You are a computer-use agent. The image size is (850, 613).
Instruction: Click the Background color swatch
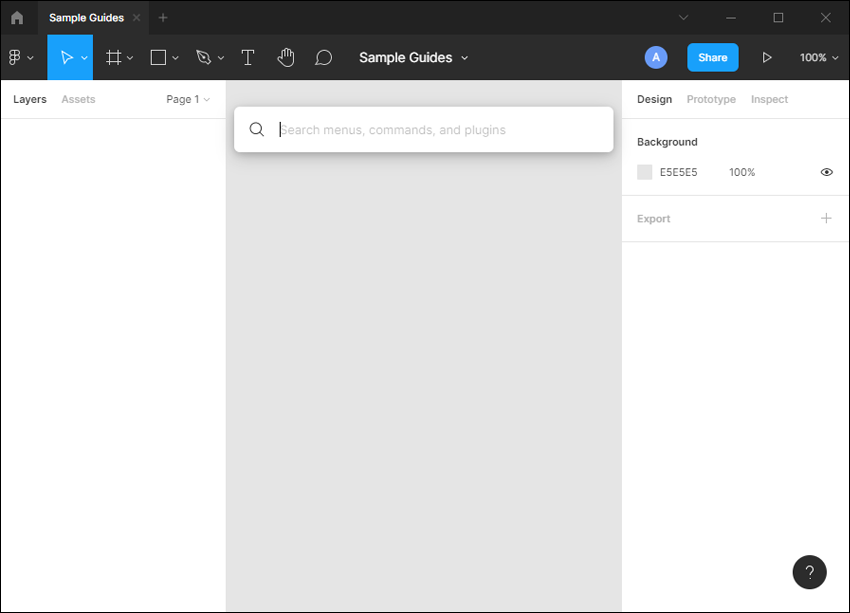[644, 172]
